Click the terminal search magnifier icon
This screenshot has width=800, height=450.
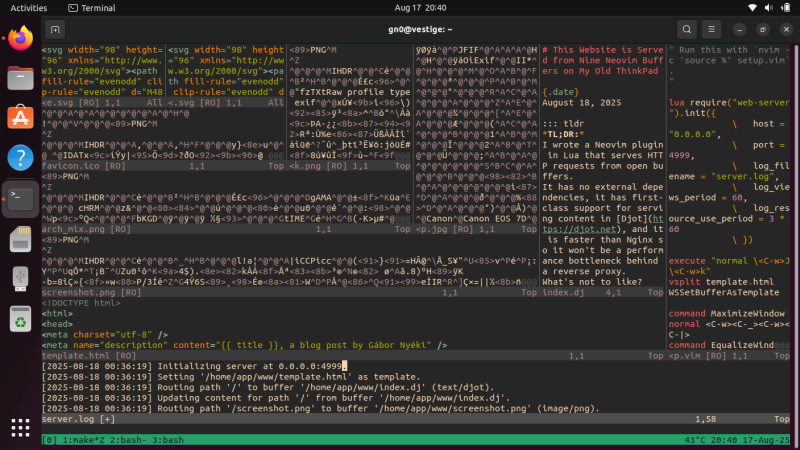pyautogui.click(x=687, y=30)
